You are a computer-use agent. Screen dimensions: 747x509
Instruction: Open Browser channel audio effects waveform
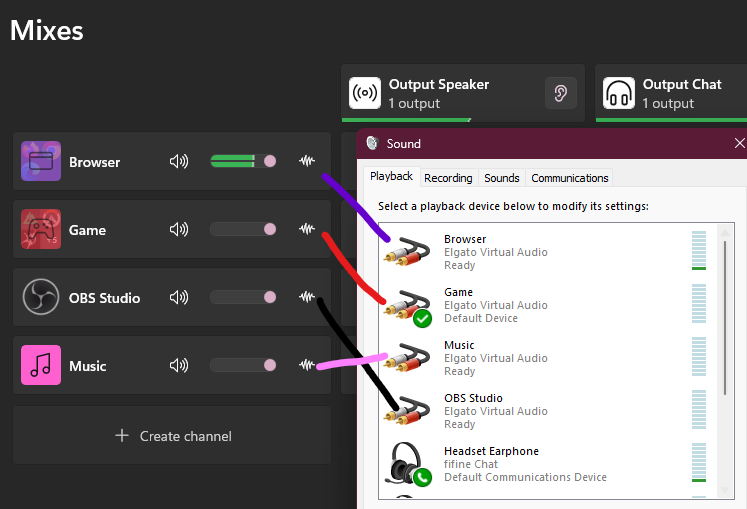[307, 161]
